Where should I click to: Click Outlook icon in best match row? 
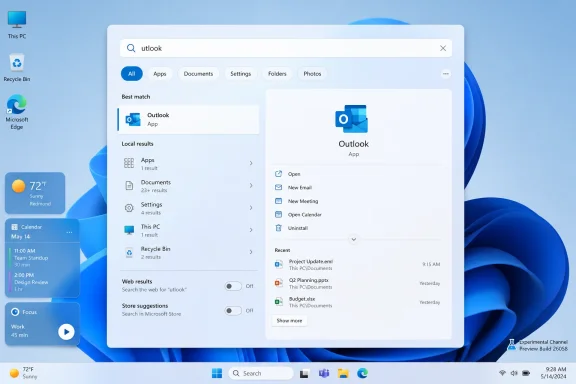133,119
